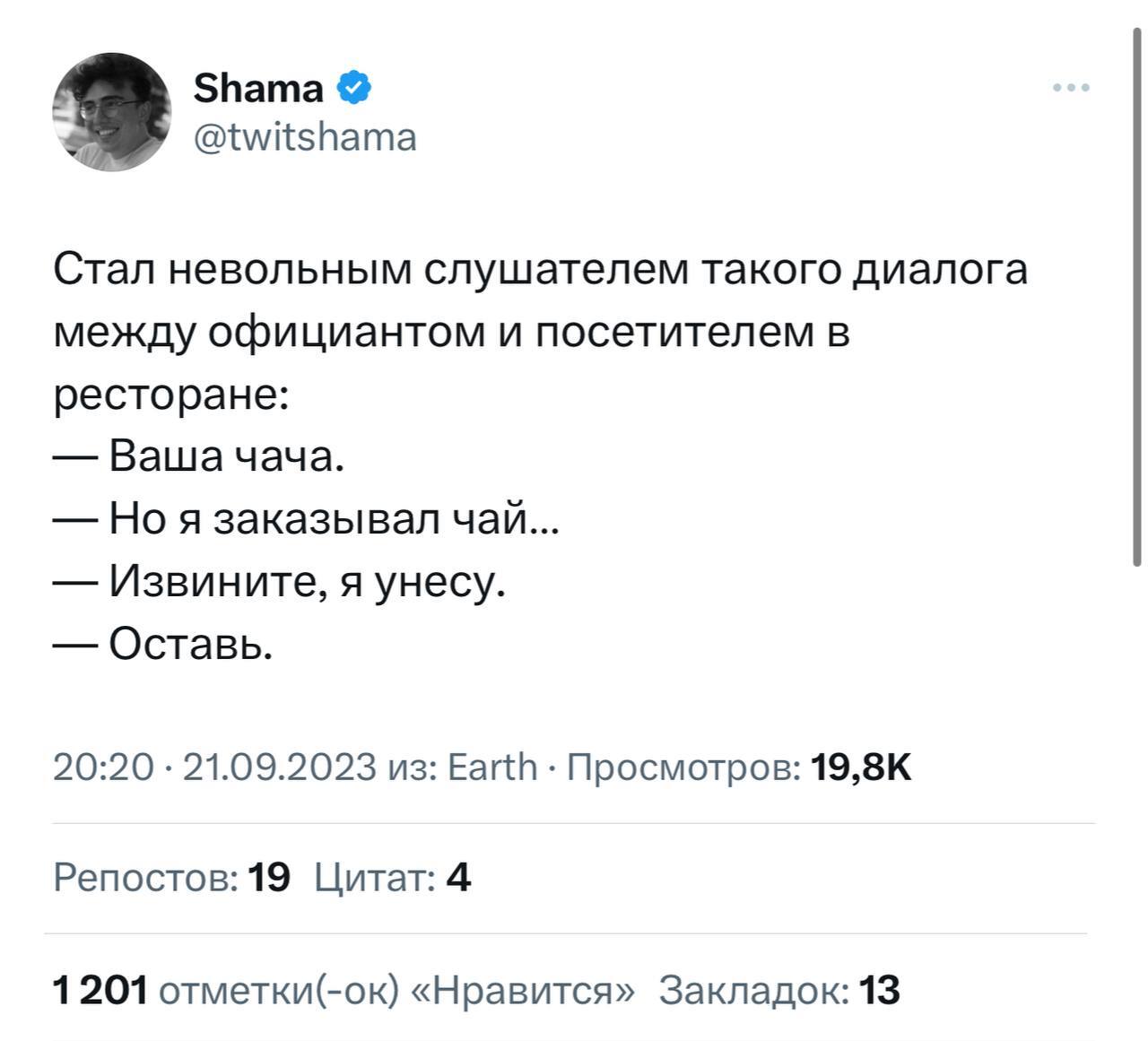The image size is (1148, 1041).
Task: Open Shama's profile picture
Action: coord(111,111)
